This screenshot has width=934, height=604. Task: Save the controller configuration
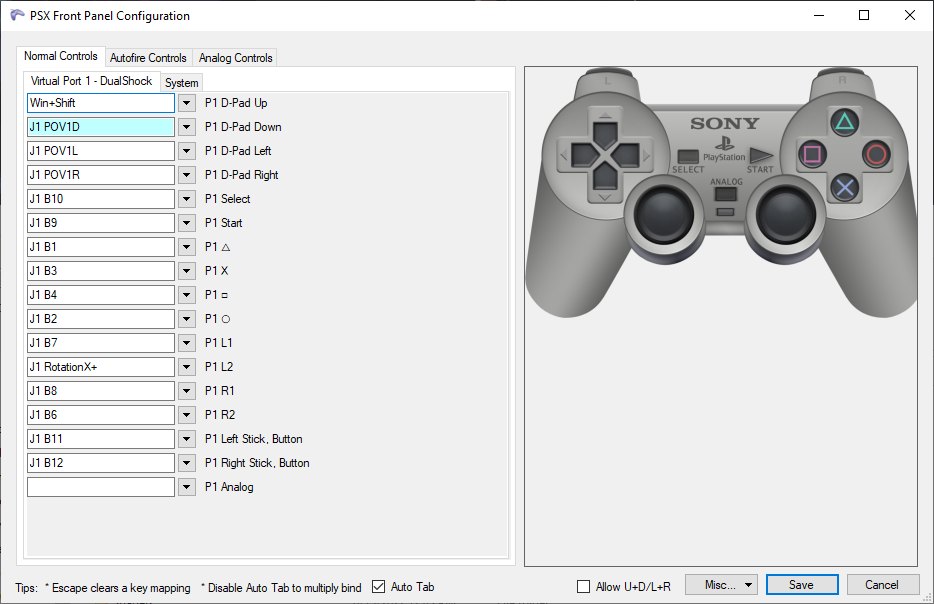point(802,584)
